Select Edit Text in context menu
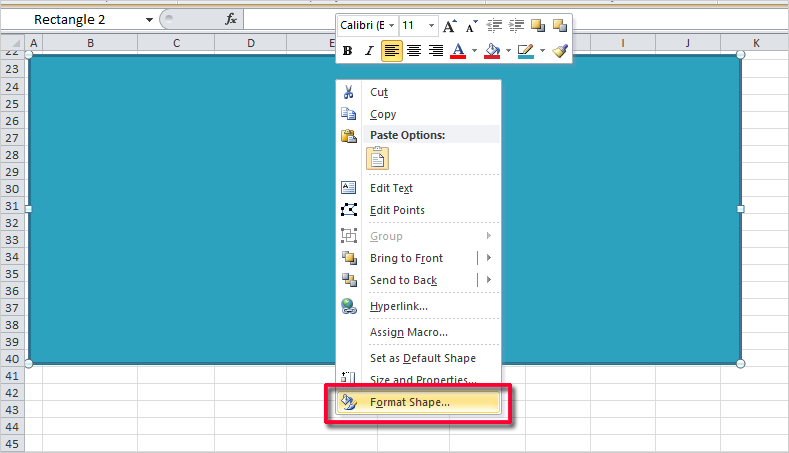Image resolution: width=789 pixels, height=453 pixels. (419, 188)
